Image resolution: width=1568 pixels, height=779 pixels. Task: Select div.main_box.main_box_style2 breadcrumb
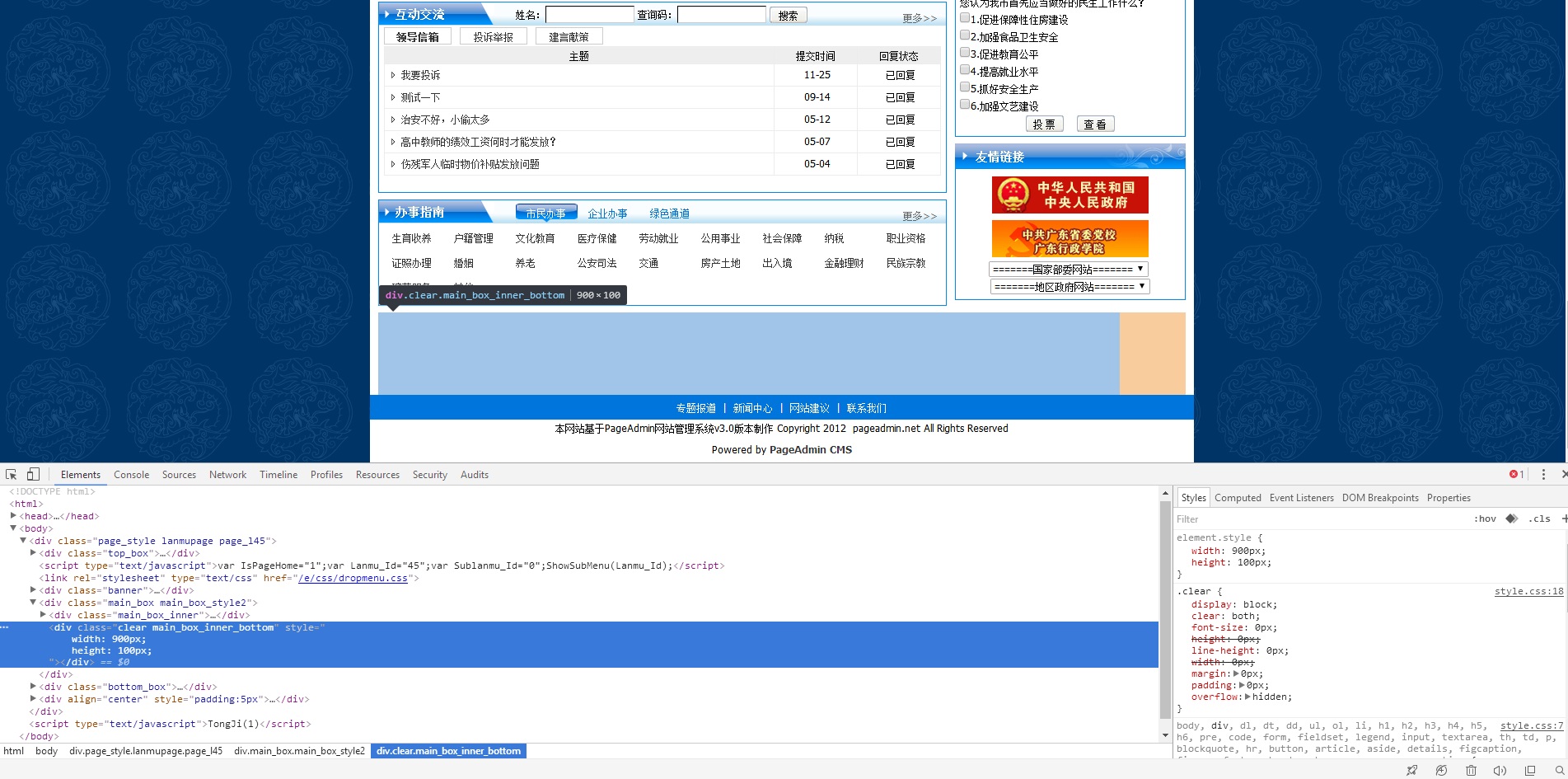(299, 751)
